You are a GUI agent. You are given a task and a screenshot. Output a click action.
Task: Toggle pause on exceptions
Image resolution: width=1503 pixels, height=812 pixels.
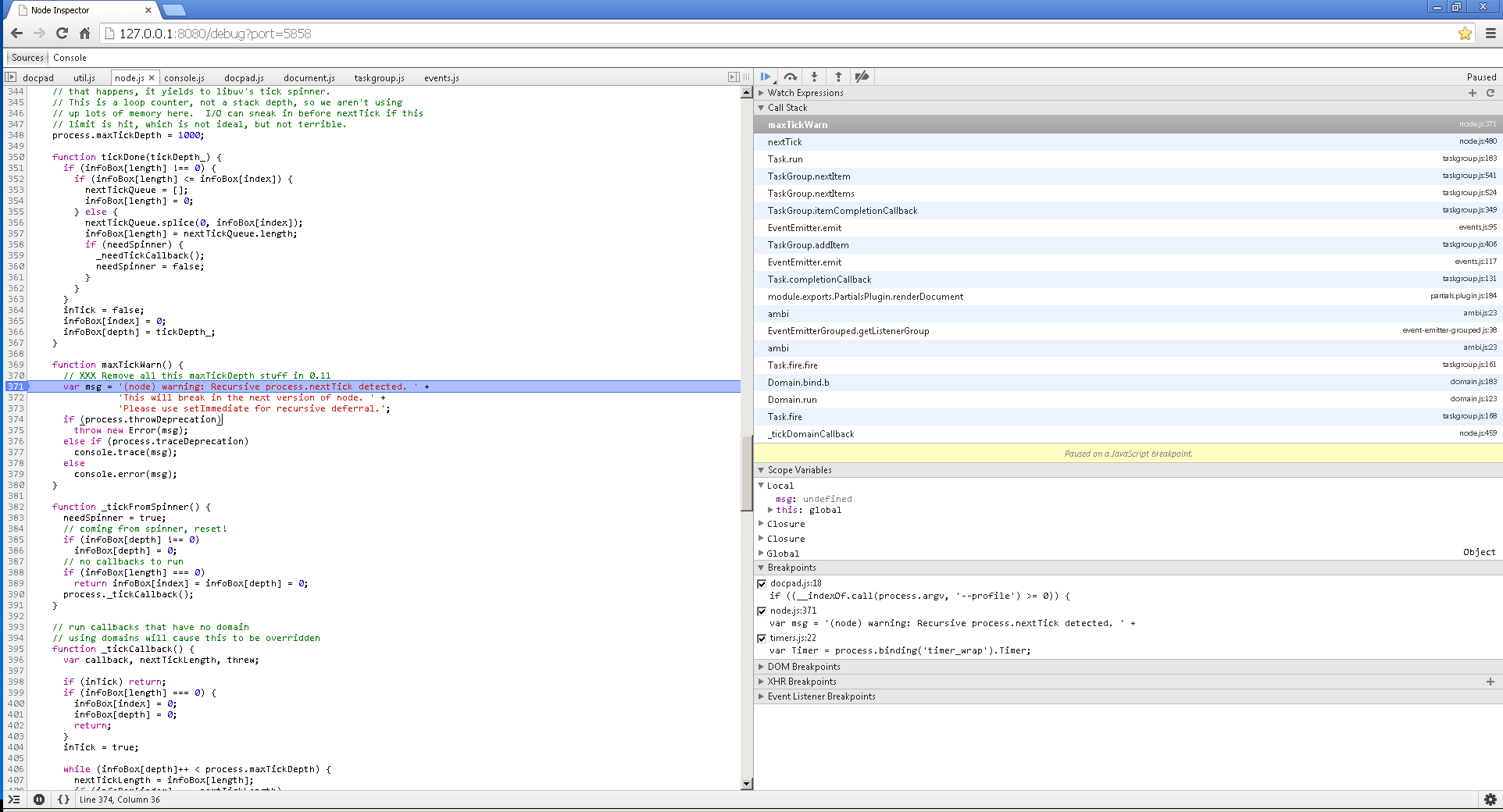pos(39,800)
